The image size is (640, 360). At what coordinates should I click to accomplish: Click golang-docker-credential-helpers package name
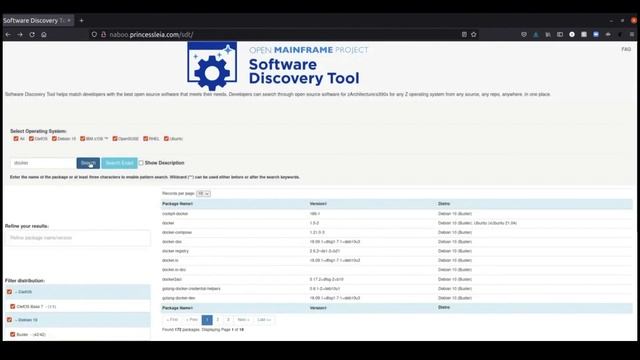[191, 289]
